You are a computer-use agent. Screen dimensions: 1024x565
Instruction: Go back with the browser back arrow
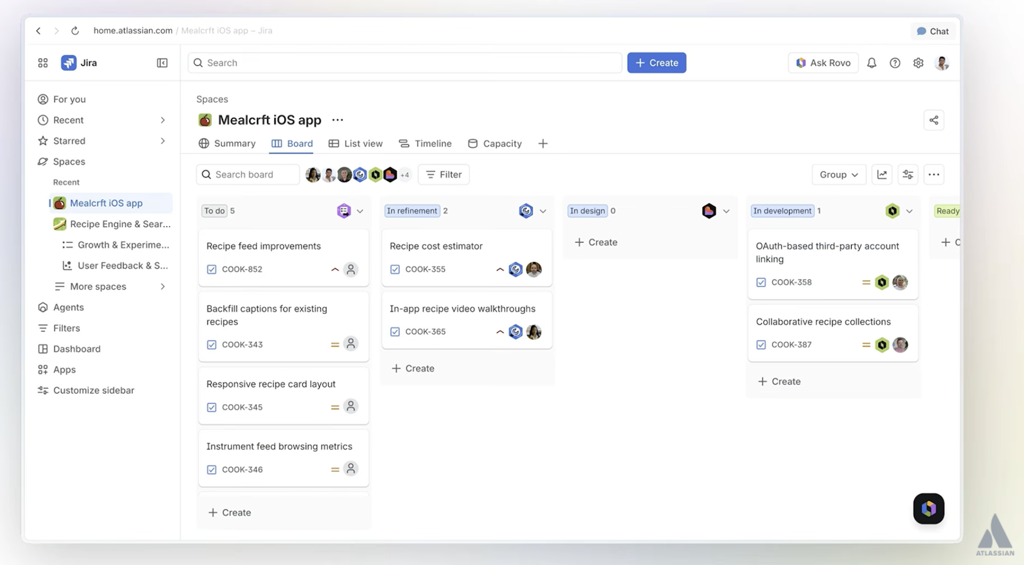pos(39,31)
